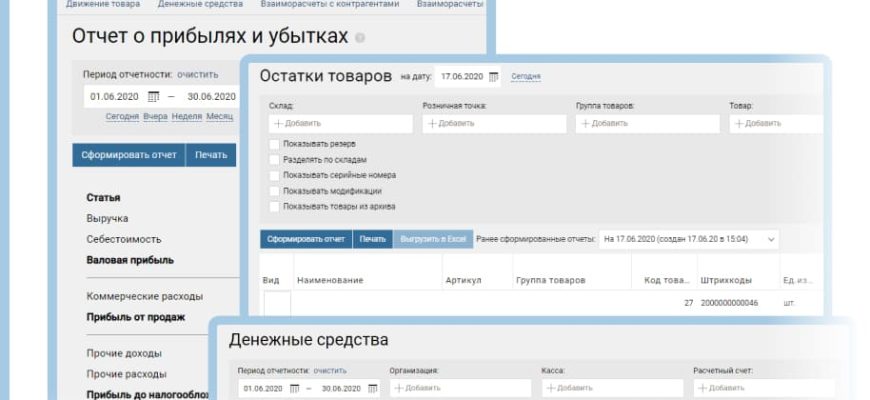Screen dimensions: 870x400
Task: Tick Показывать модификации checkbox
Action: 274,190
